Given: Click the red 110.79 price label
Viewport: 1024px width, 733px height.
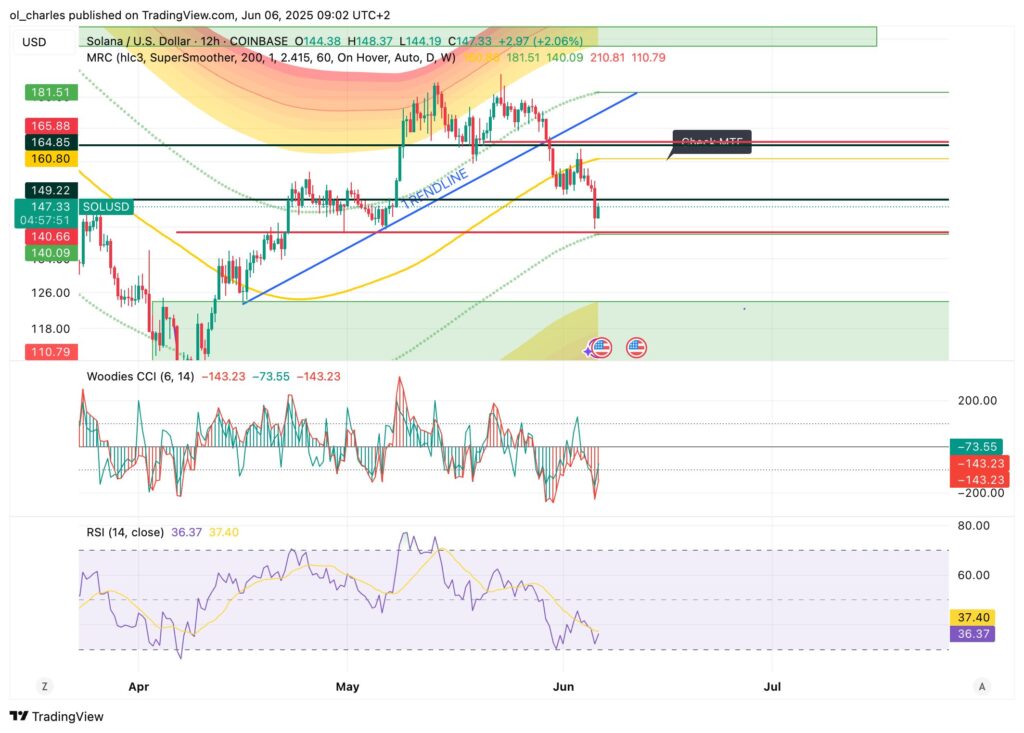Looking at the screenshot, I should (x=48, y=352).
